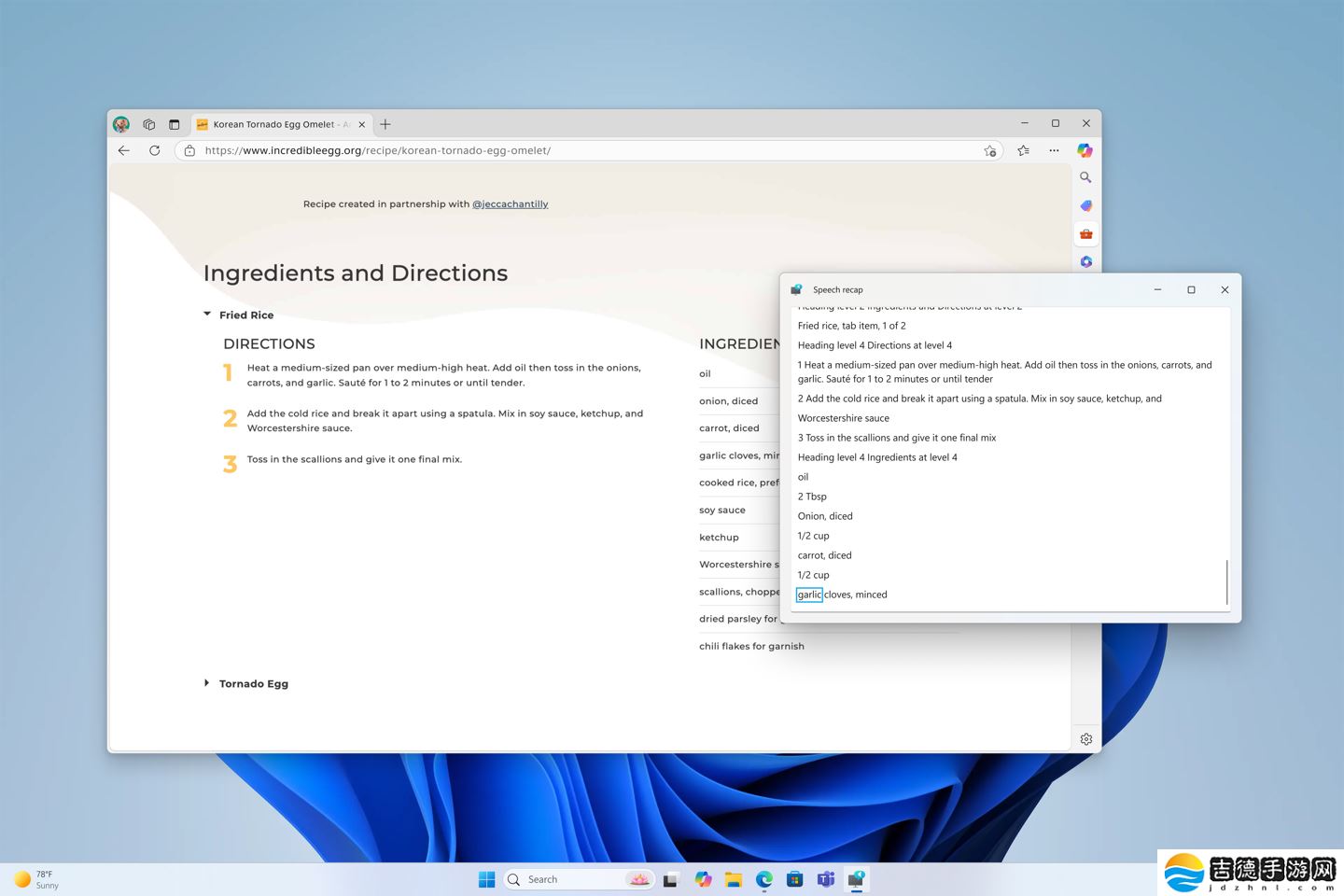Click 'ketchup' ingredient on webpage

tap(719, 538)
